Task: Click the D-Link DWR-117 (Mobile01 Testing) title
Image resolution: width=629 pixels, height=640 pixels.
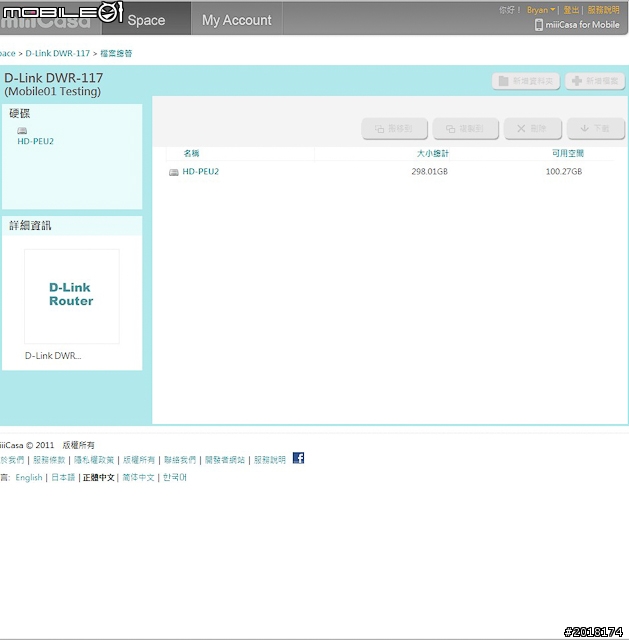Action: [53, 84]
